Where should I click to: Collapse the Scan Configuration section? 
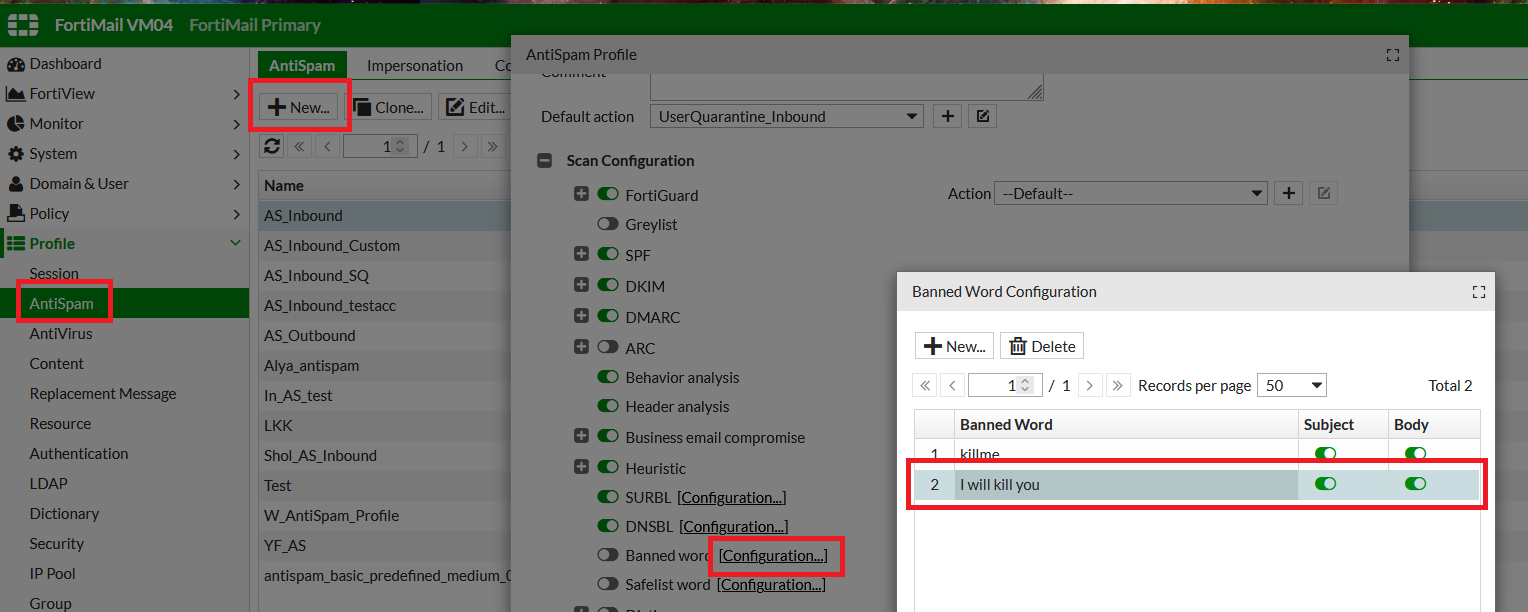[x=545, y=160]
